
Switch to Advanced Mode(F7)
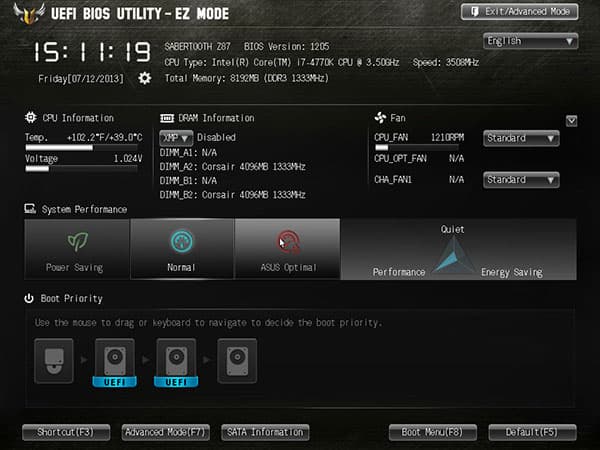(x=165, y=432)
